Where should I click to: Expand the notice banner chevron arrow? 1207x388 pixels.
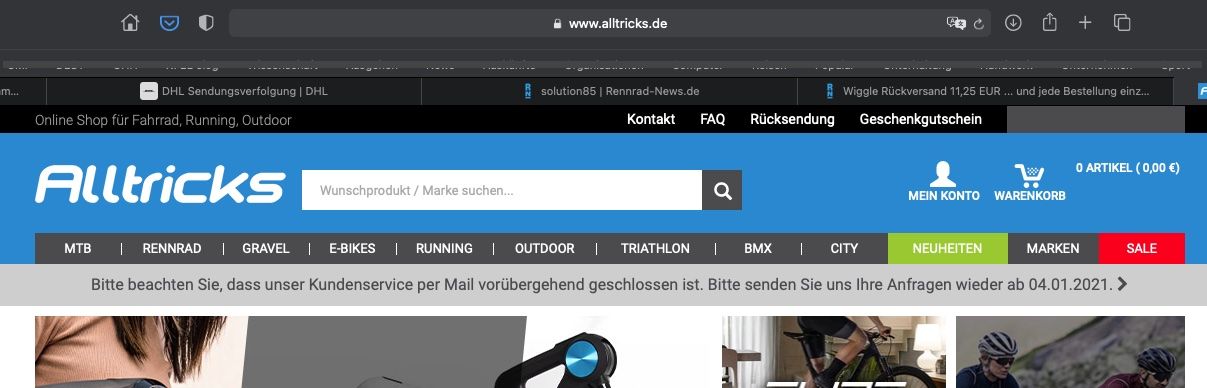coord(1122,285)
